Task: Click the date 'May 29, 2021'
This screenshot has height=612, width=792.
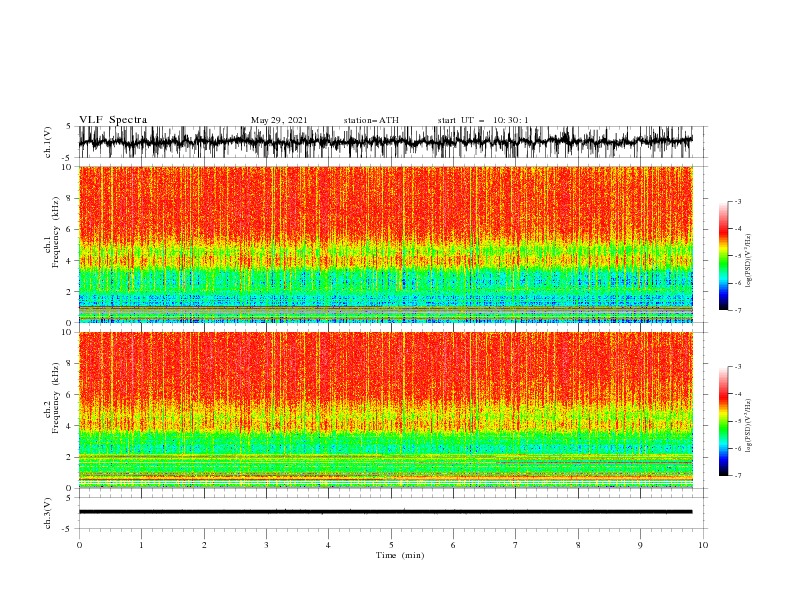Action: (279, 120)
